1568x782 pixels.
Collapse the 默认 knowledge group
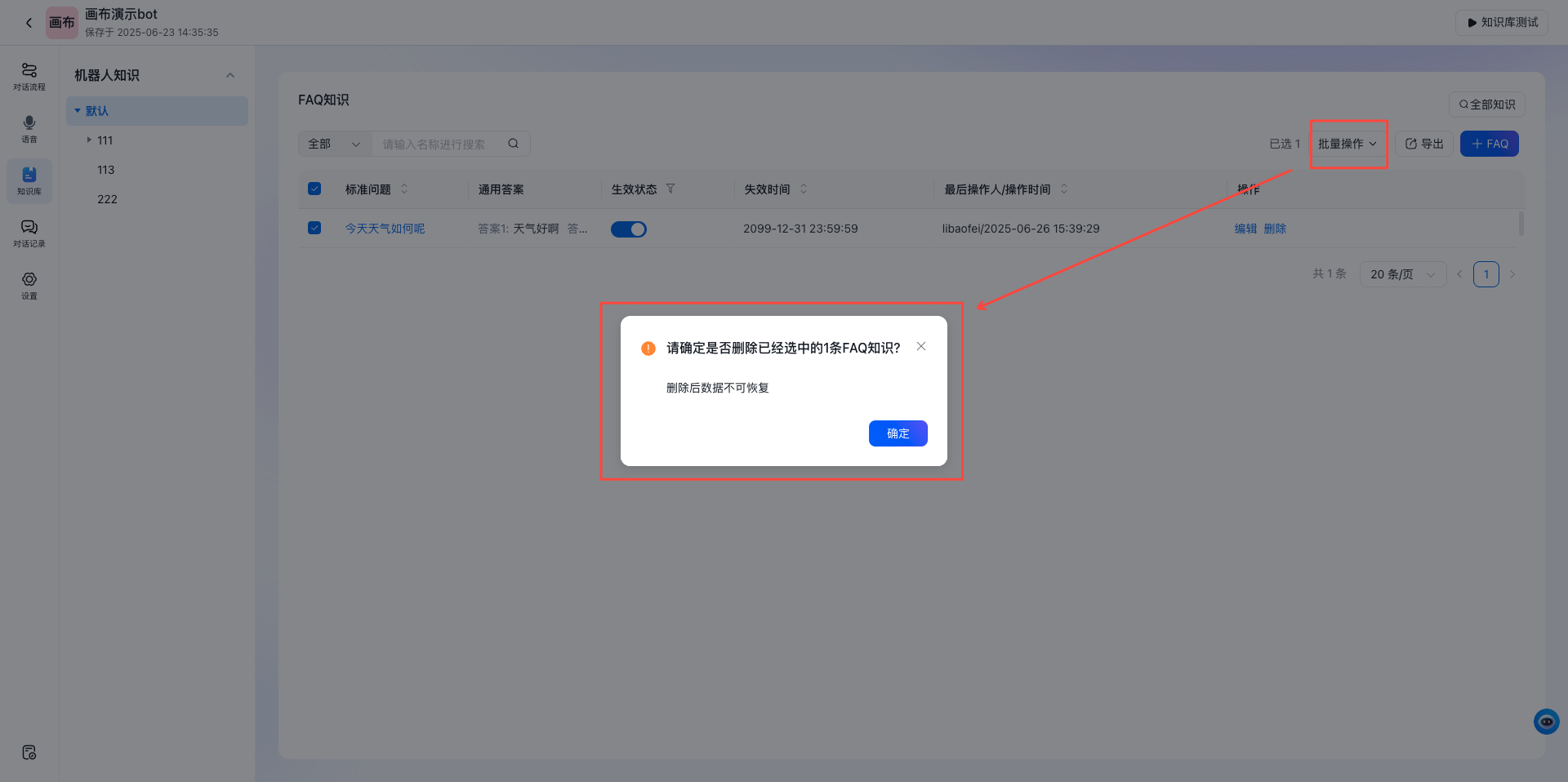coord(78,110)
